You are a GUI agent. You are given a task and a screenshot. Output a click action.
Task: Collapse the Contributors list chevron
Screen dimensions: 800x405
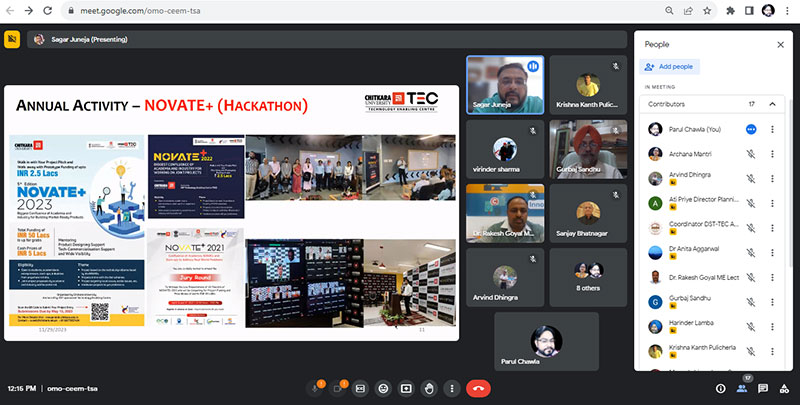pyautogui.click(x=772, y=104)
